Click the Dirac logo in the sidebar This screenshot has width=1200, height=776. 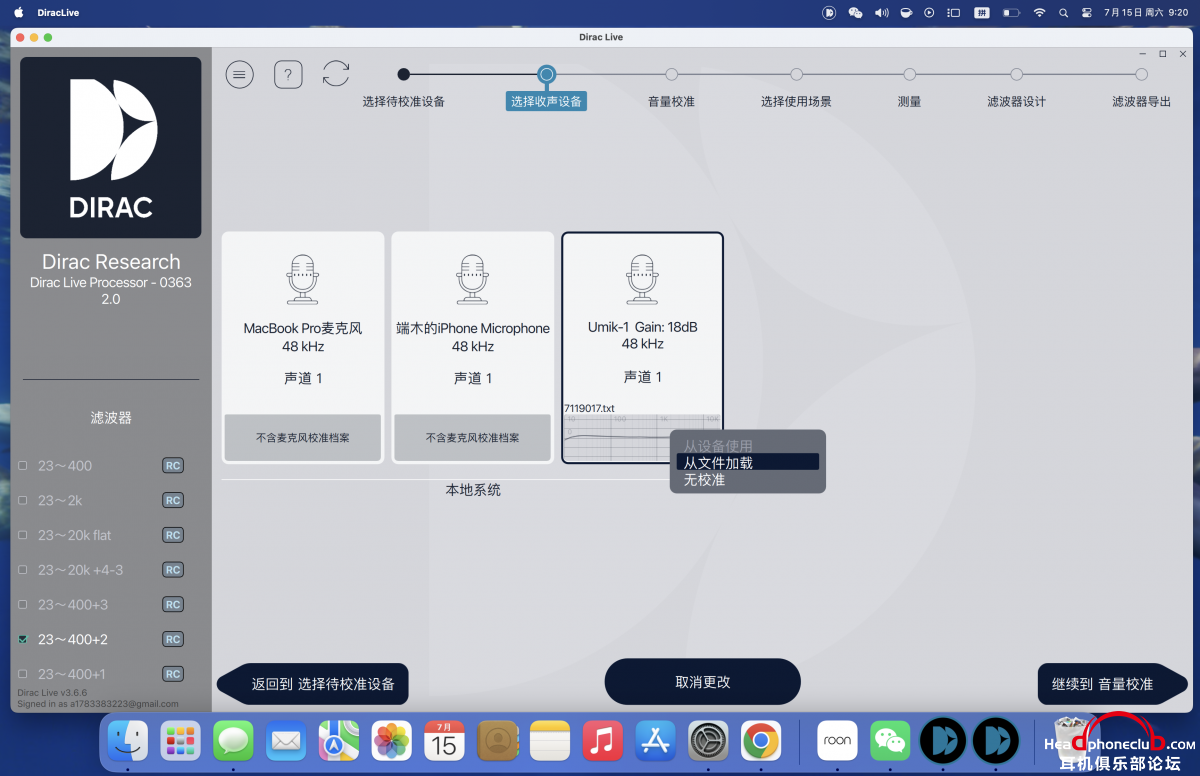point(111,148)
